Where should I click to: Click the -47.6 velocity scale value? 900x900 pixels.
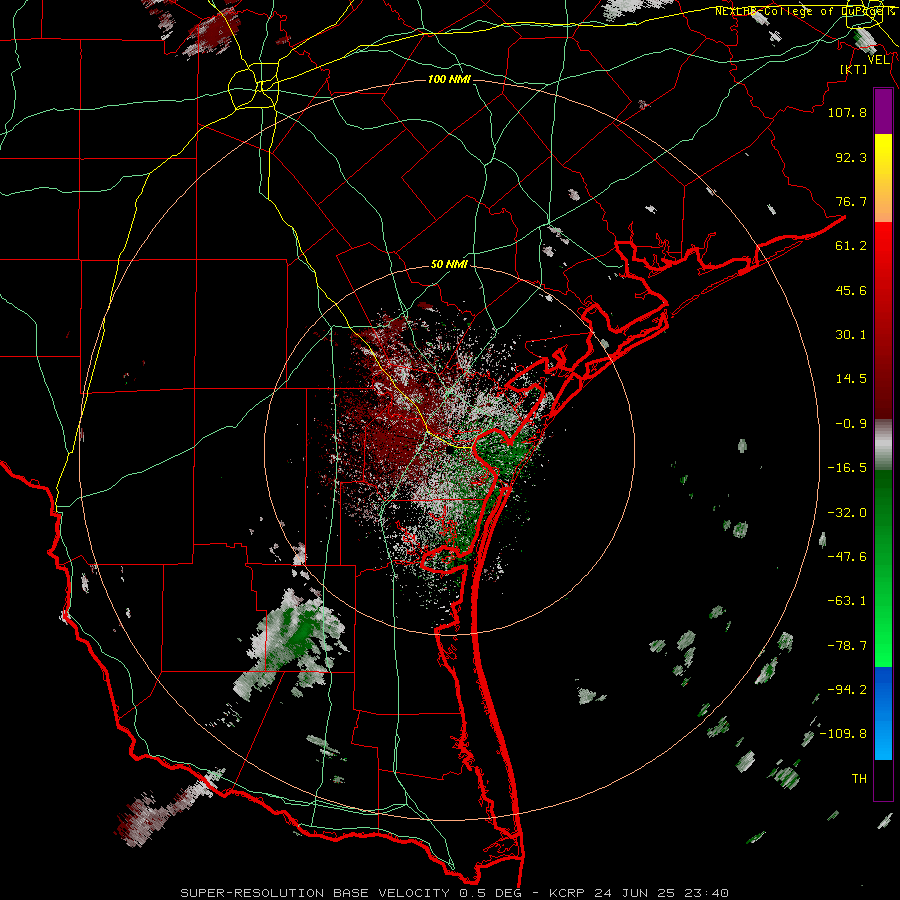click(x=847, y=557)
